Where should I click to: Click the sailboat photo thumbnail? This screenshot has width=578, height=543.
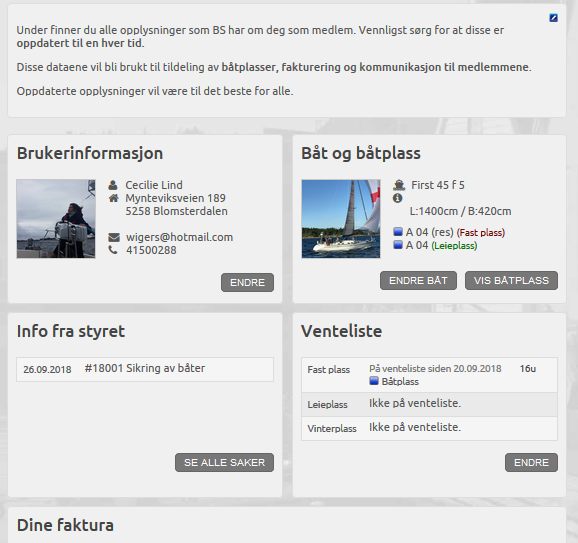pyautogui.click(x=341, y=219)
